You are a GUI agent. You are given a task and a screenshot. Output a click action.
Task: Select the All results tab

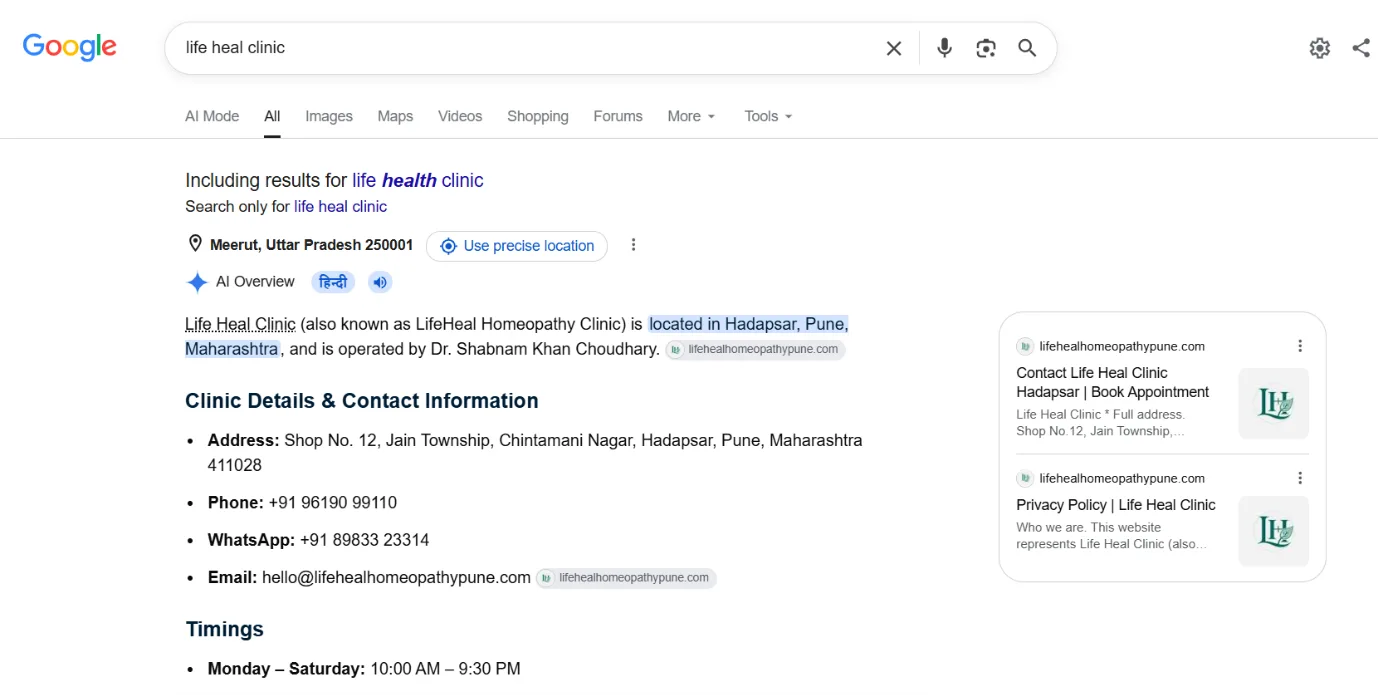[x=272, y=116]
